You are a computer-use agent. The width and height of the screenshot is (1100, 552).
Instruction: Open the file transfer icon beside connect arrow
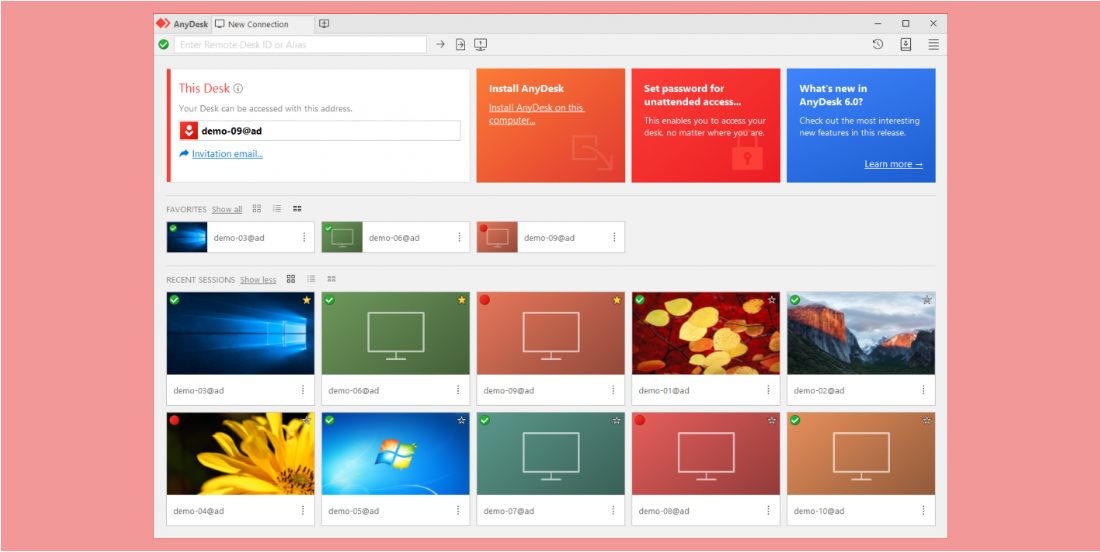(x=460, y=44)
